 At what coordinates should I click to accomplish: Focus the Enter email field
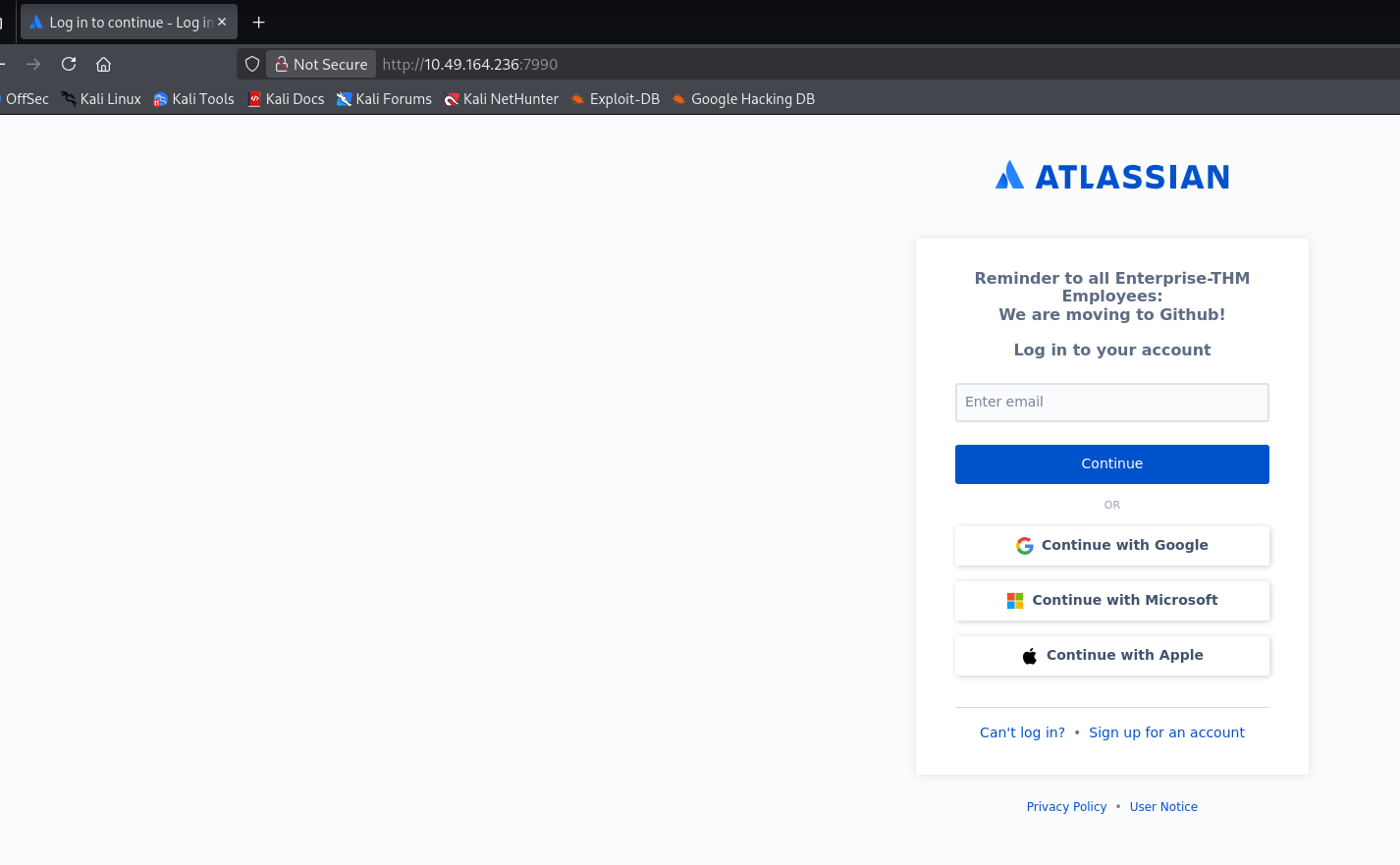1111,403
